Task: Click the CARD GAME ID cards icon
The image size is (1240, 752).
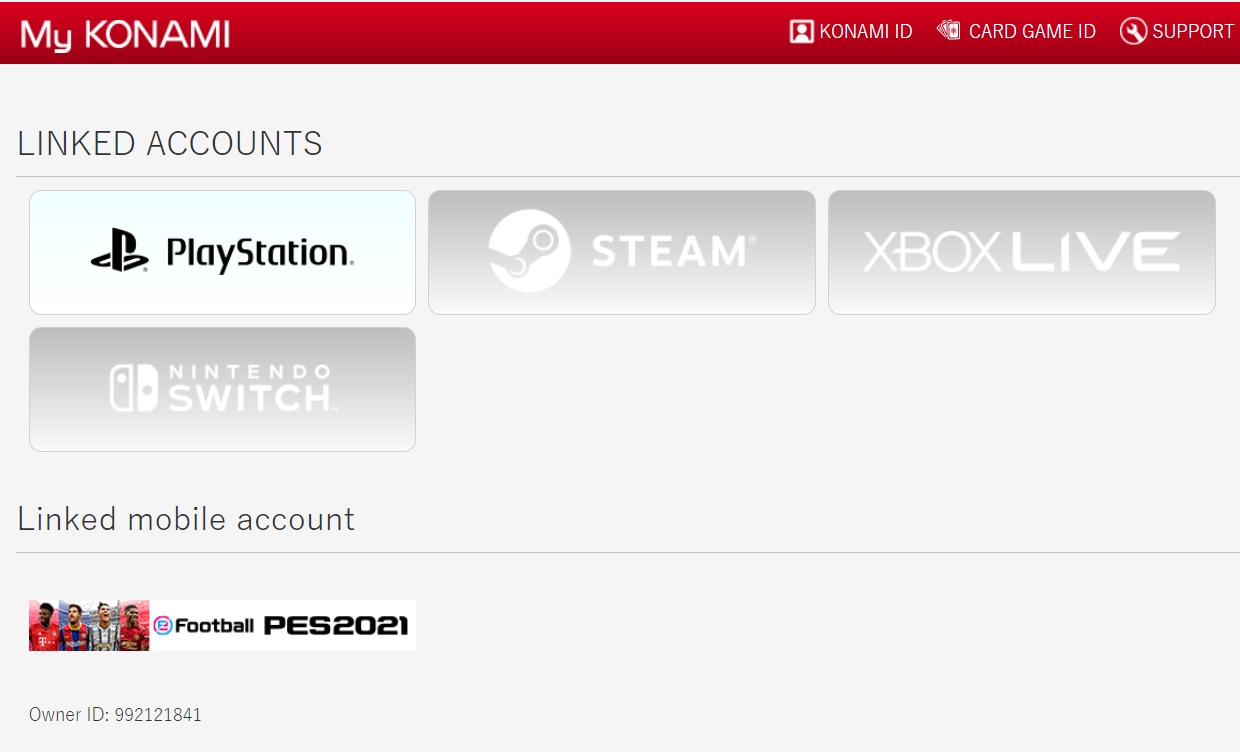Action: (x=948, y=30)
